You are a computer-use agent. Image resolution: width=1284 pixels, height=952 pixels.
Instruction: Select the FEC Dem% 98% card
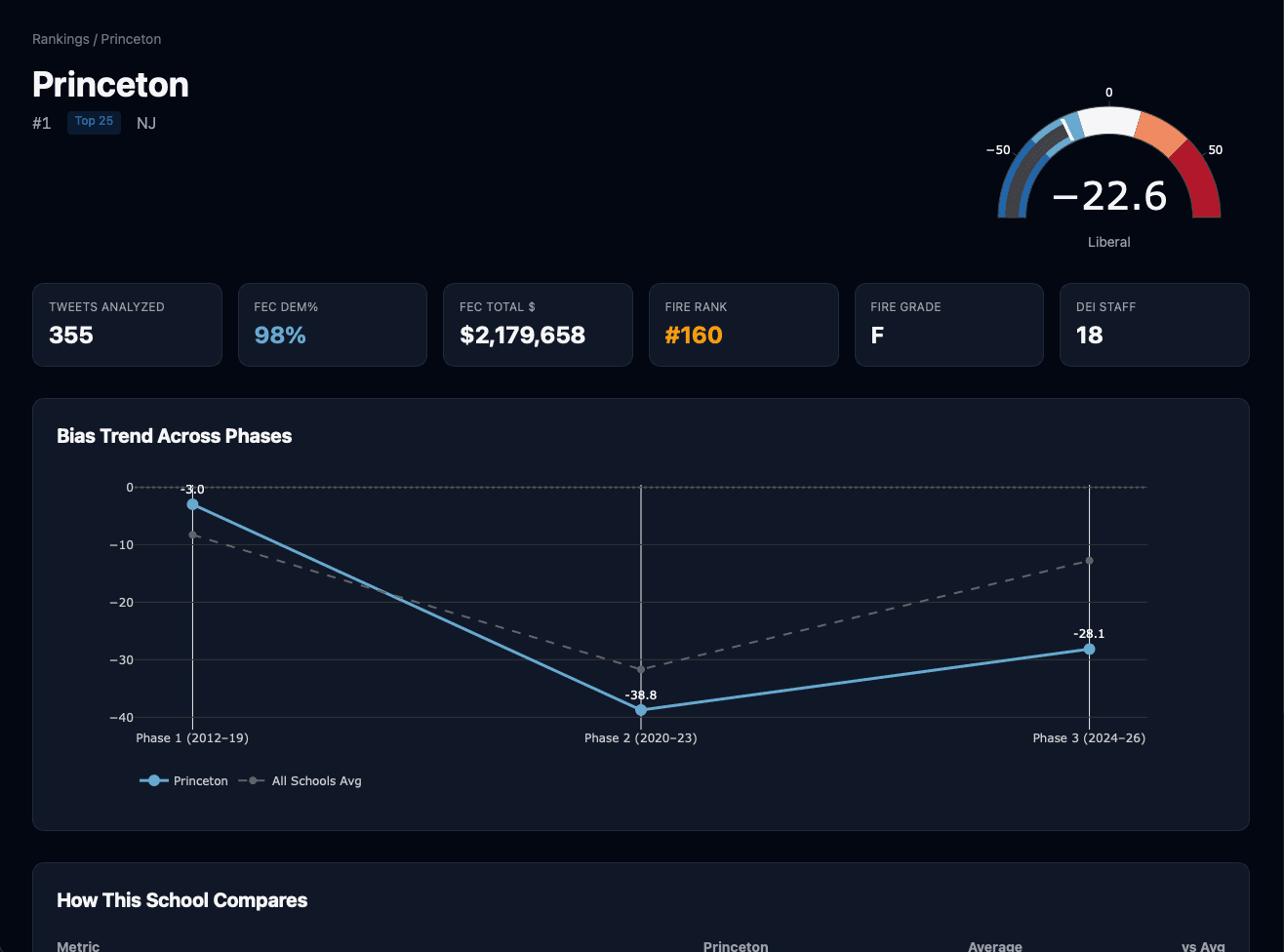click(332, 325)
